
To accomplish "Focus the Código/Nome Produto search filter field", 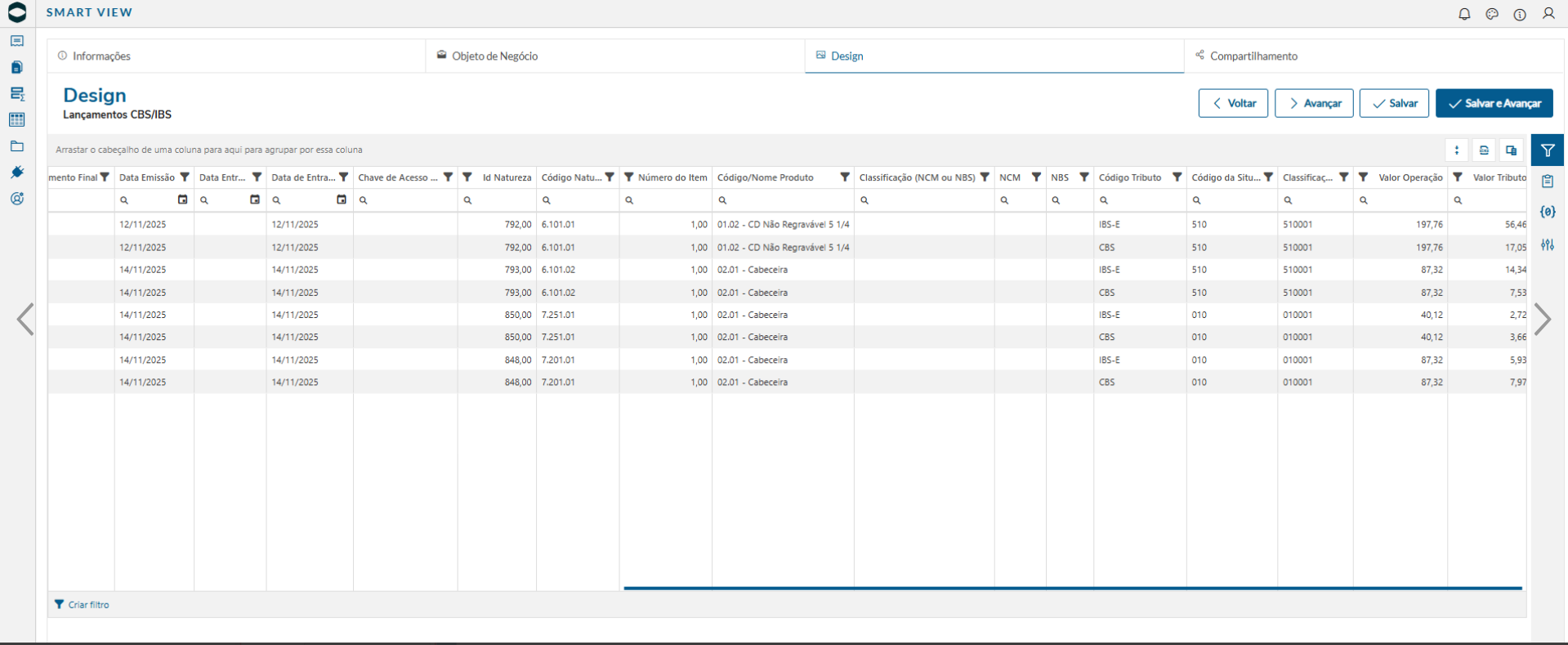I will click(x=783, y=200).
